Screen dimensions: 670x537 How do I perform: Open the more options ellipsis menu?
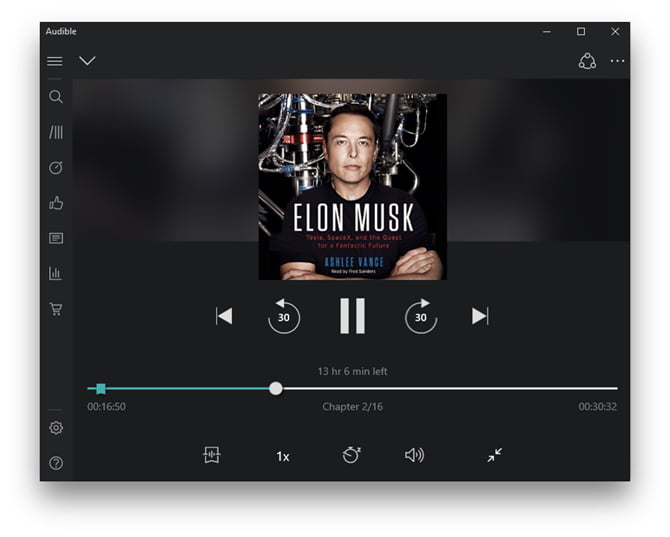(617, 61)
